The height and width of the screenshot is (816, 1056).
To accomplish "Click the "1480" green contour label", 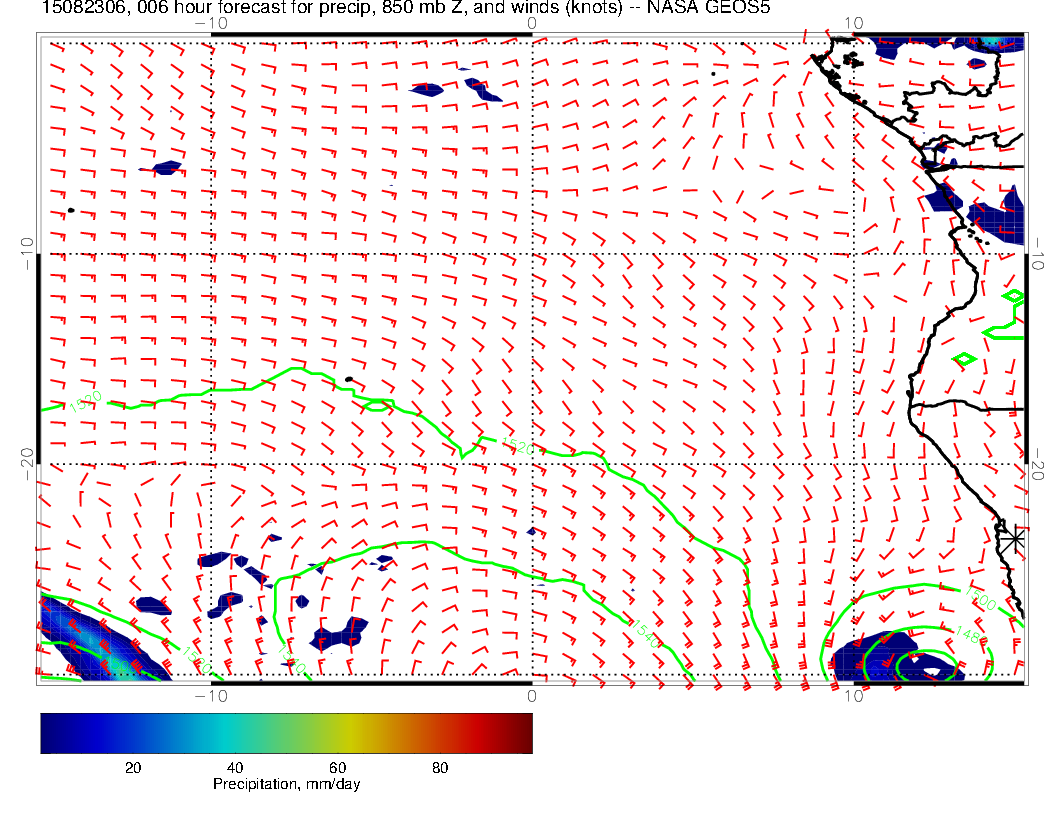I will click(x=970, y=634).
